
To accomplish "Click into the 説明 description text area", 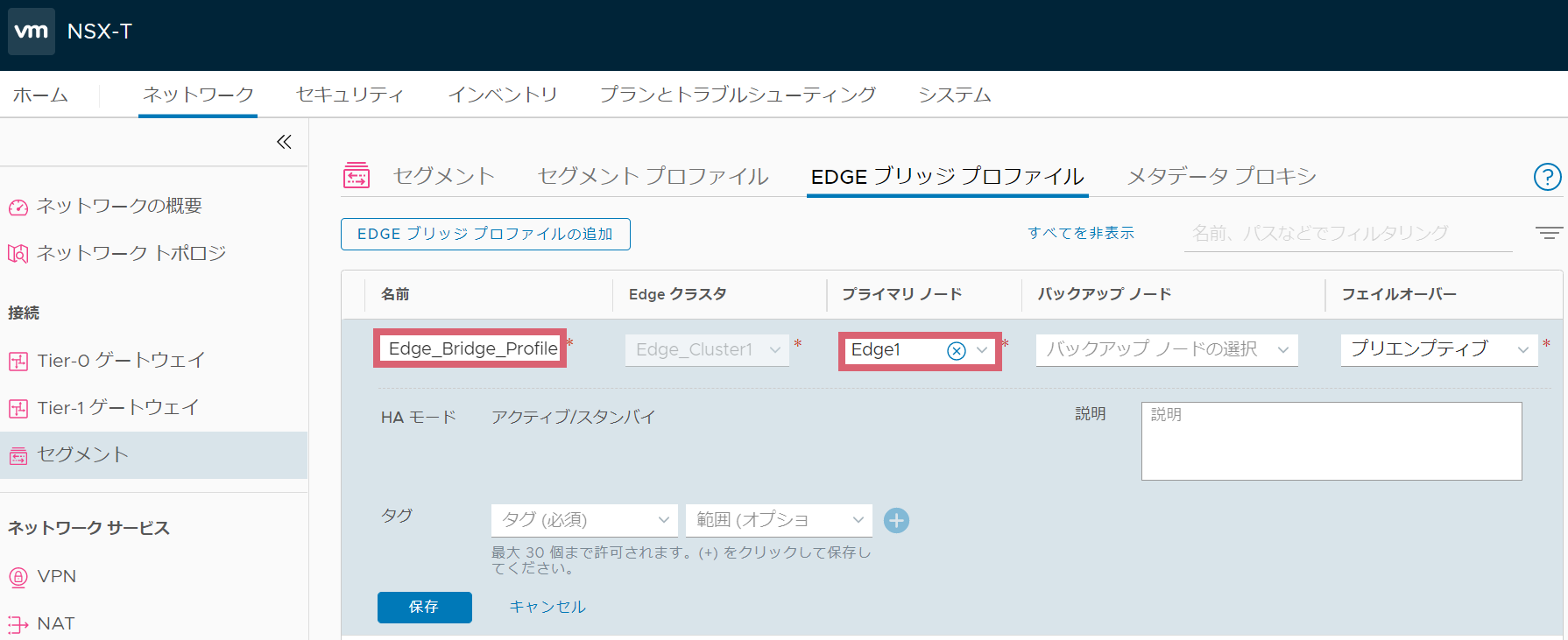I will 1331,441.
